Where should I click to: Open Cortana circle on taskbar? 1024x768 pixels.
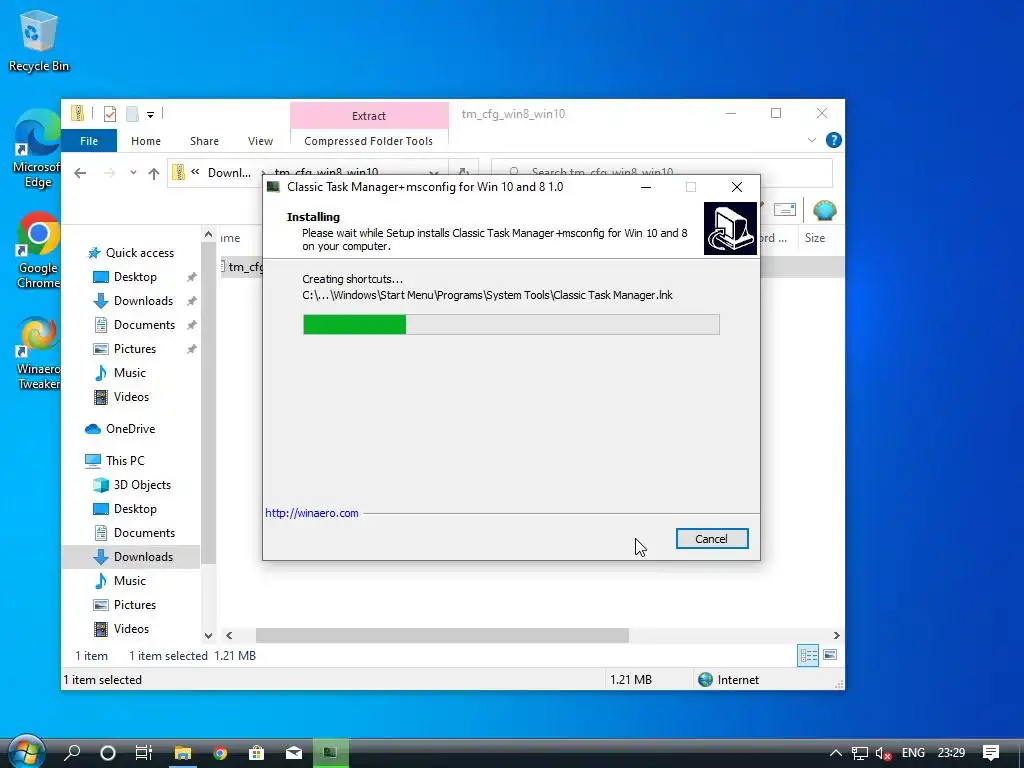click(108, 753)
